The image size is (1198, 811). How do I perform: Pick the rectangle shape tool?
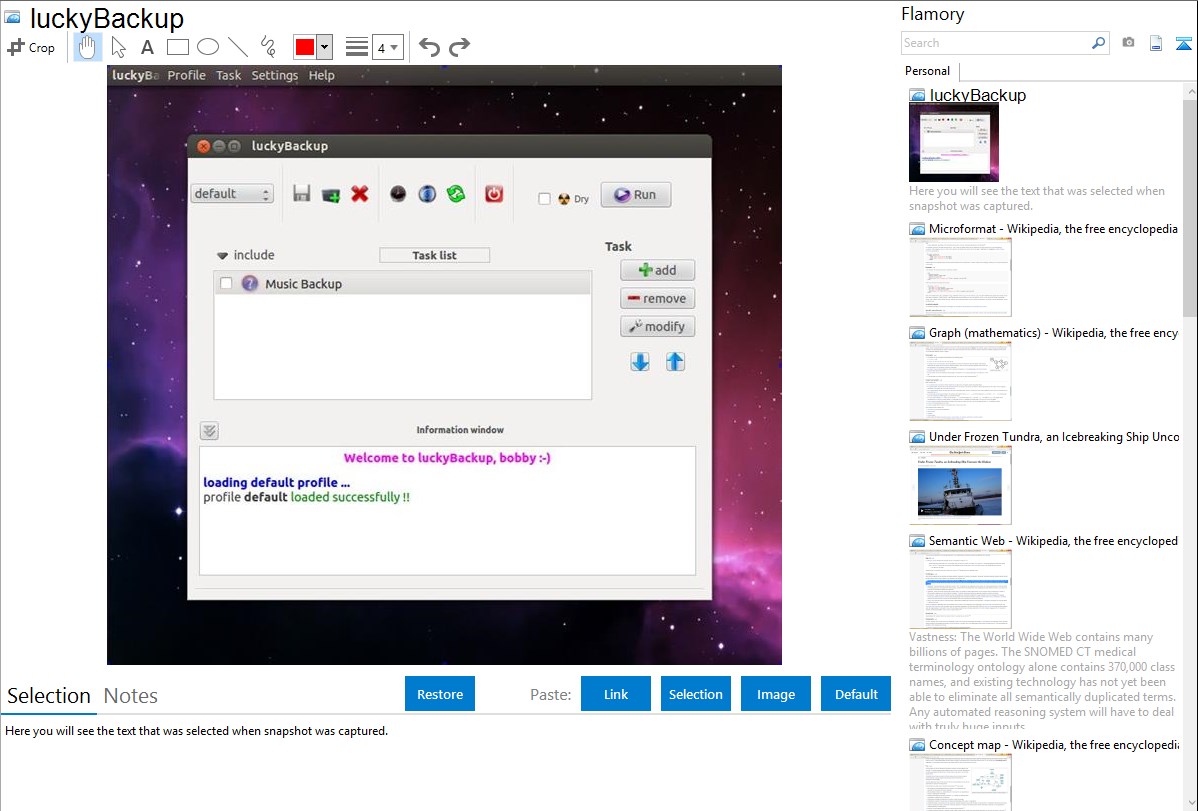(177, 47)
